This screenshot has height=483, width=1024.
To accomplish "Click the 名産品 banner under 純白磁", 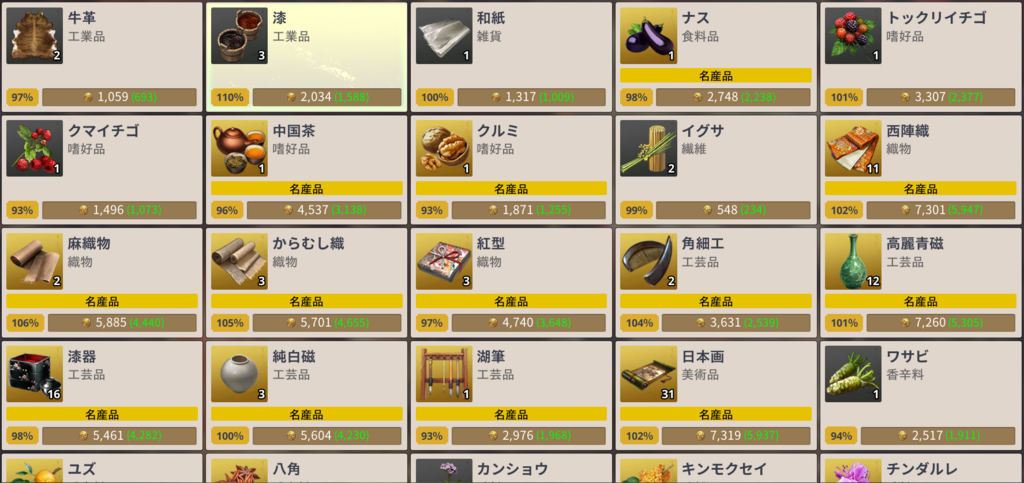I will (306, 414).
